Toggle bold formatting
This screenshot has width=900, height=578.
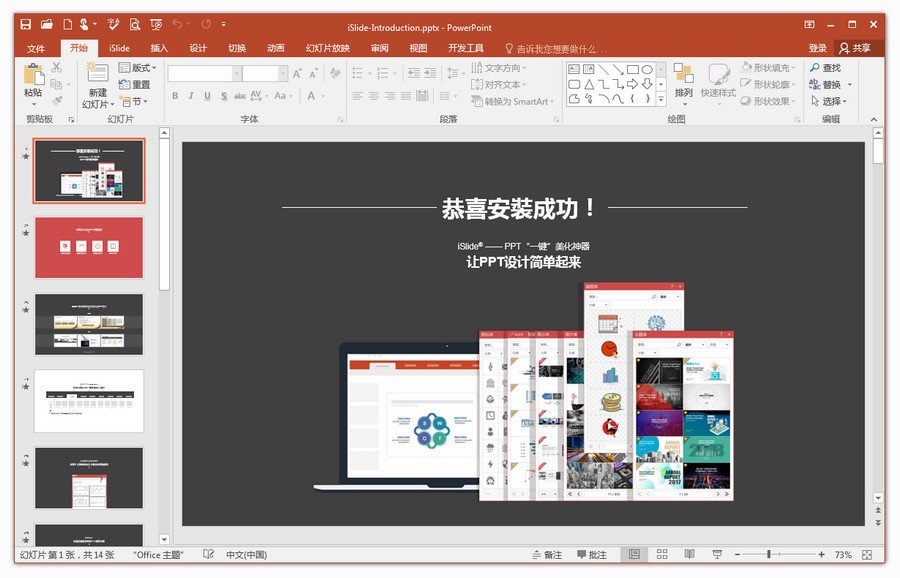[175, 95]
